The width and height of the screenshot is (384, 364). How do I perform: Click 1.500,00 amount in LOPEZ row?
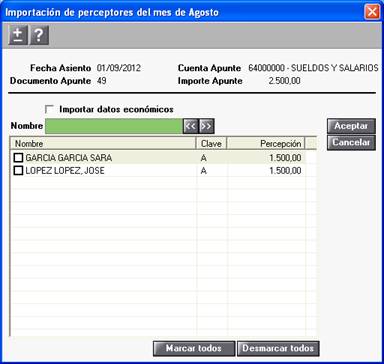tap(285, 171)
